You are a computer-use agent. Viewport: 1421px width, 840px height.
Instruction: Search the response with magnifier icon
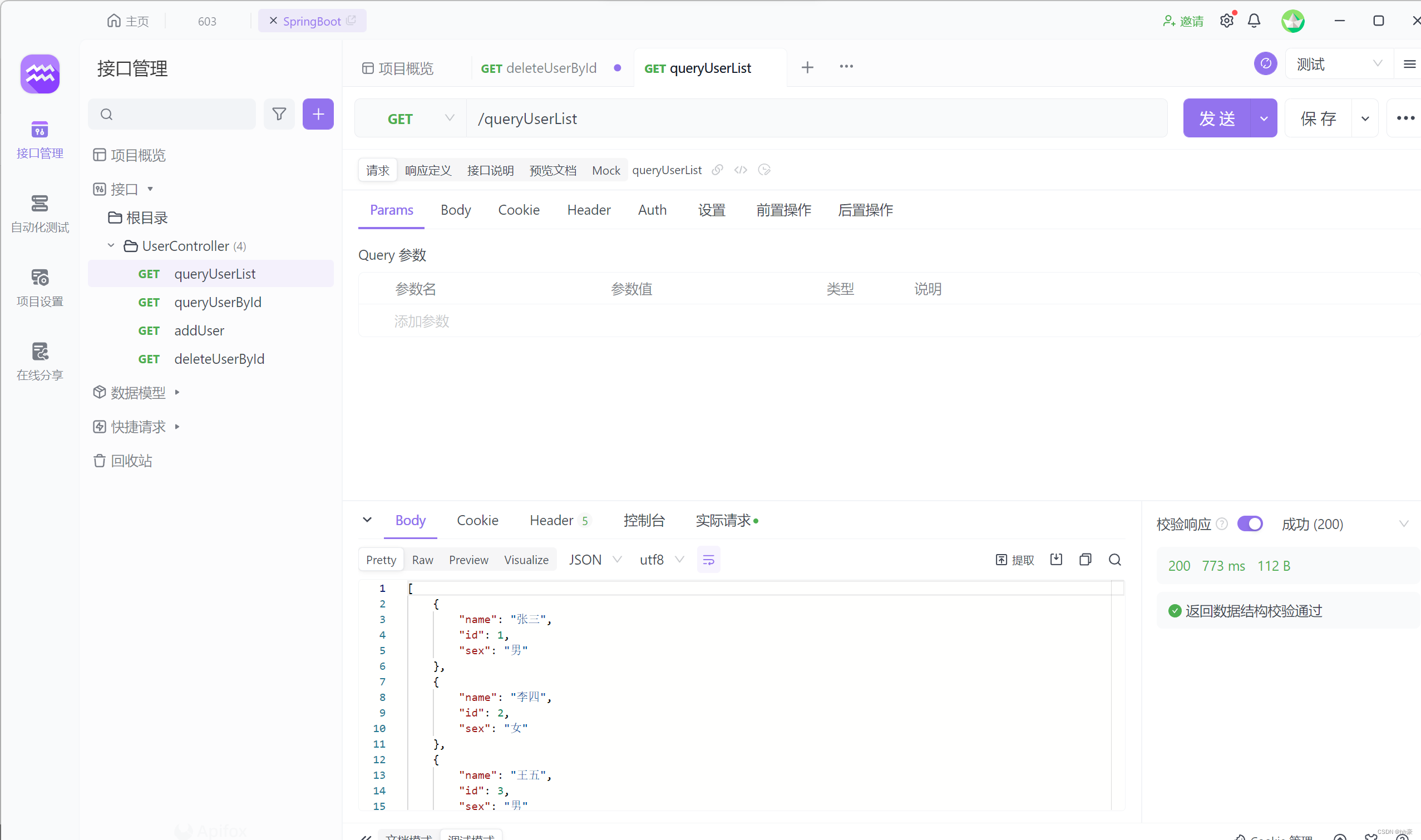[1115, 560]
